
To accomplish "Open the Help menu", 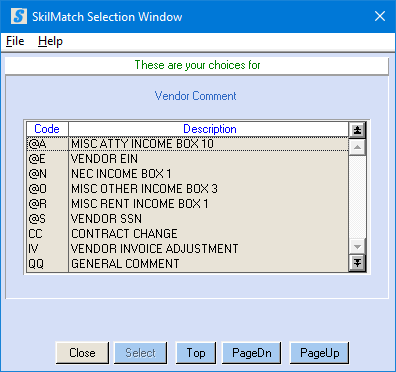I will tap(50, 41).
